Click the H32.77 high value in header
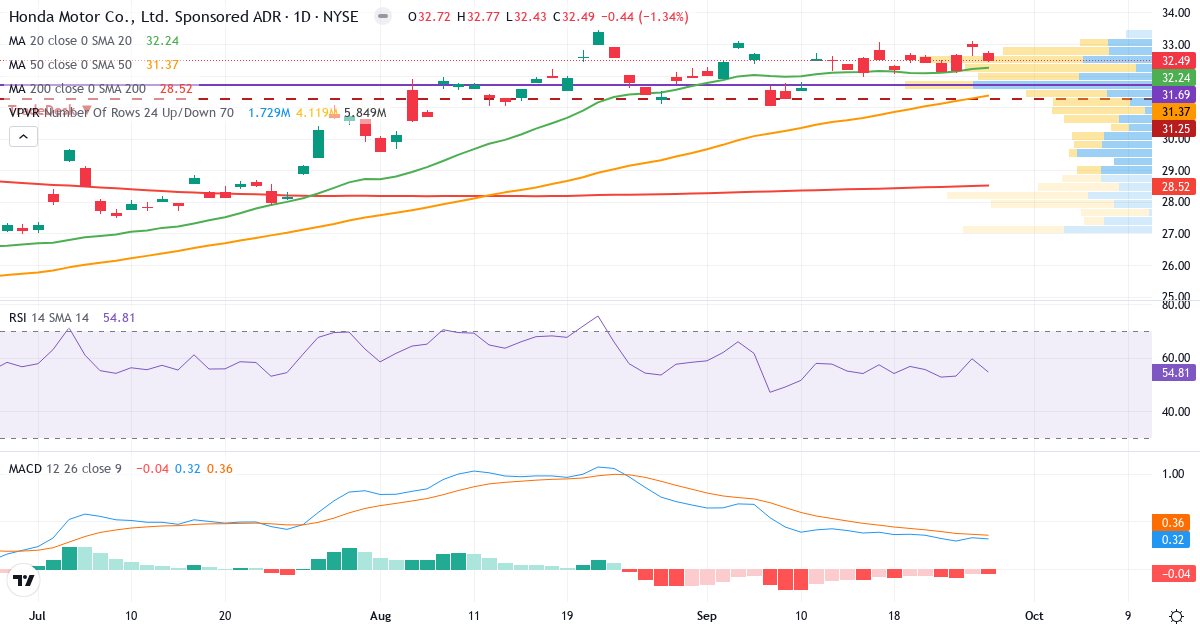 click(x=479, y=17)
